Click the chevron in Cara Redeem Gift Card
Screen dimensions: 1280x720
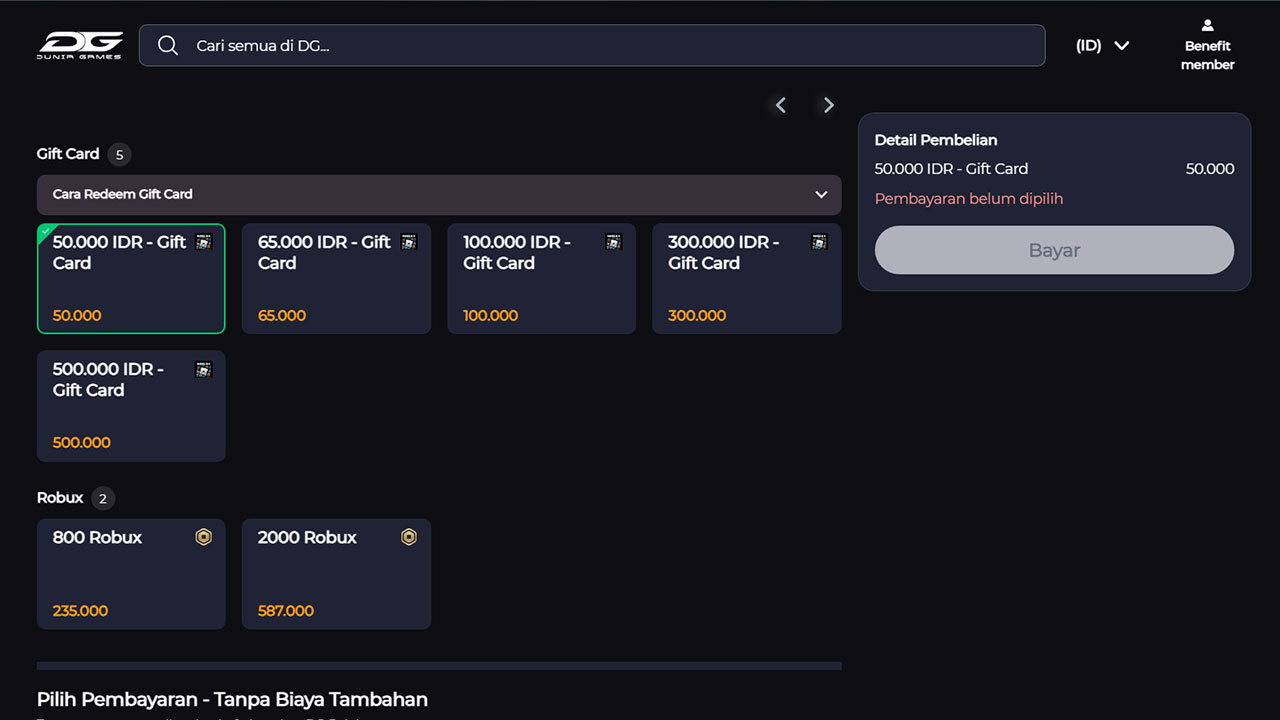(x=822, y=194)
